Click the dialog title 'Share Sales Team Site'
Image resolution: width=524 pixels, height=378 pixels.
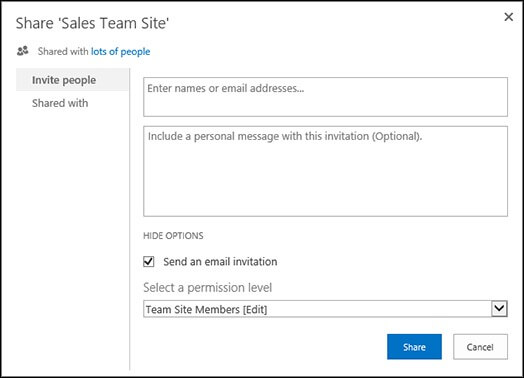pyautogui.click(x=92, y=23)
